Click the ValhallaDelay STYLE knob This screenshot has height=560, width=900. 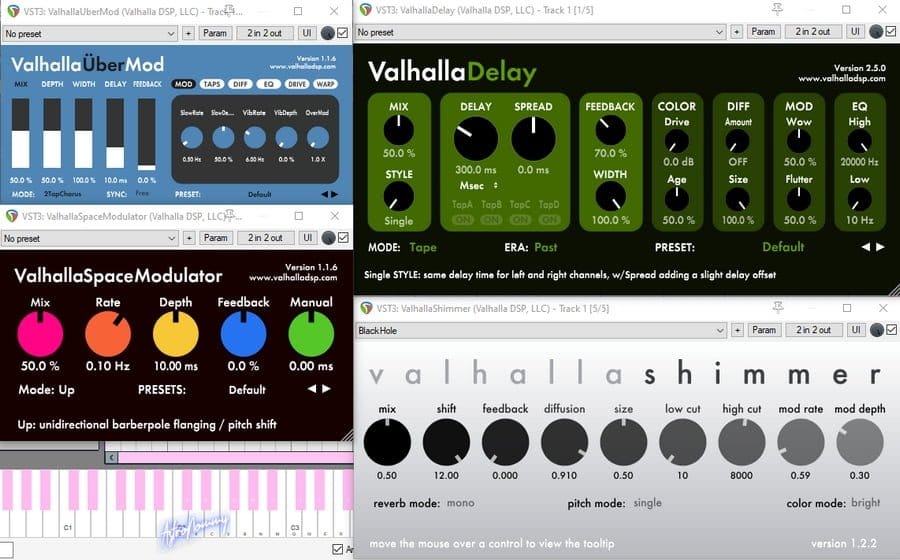click(x=398, y=197)
